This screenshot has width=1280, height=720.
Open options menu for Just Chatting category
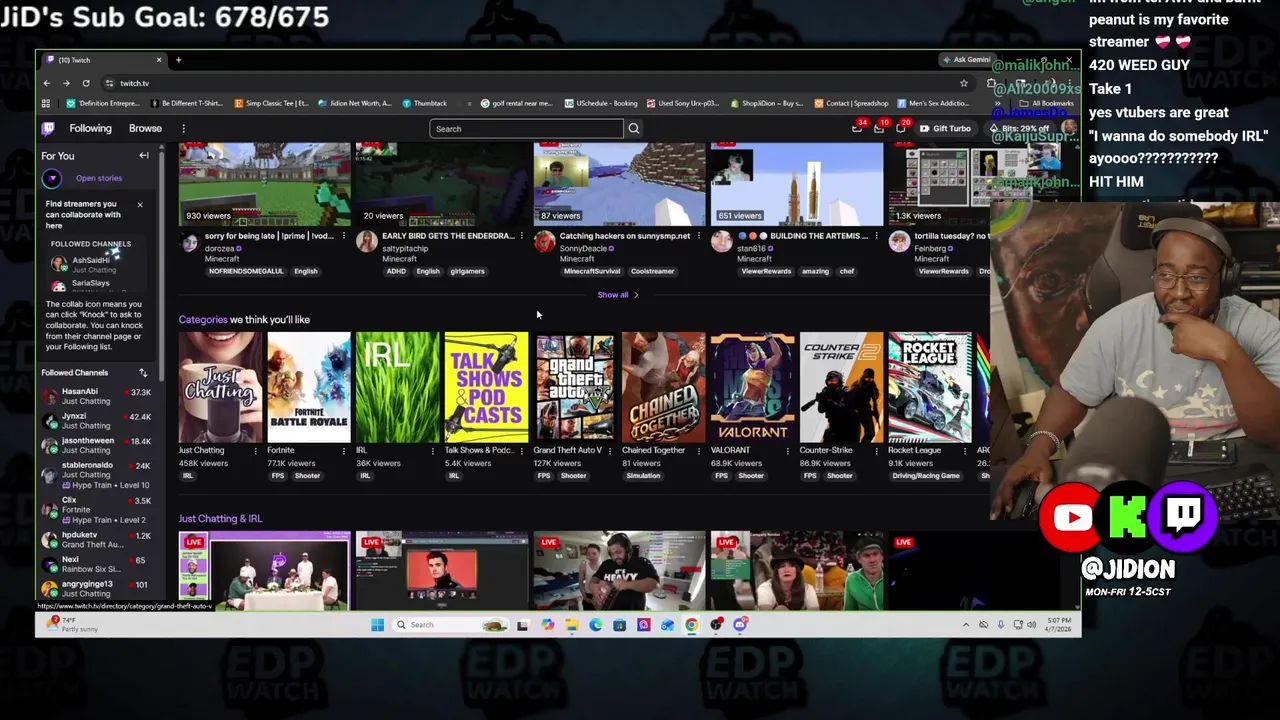(255, 451)
